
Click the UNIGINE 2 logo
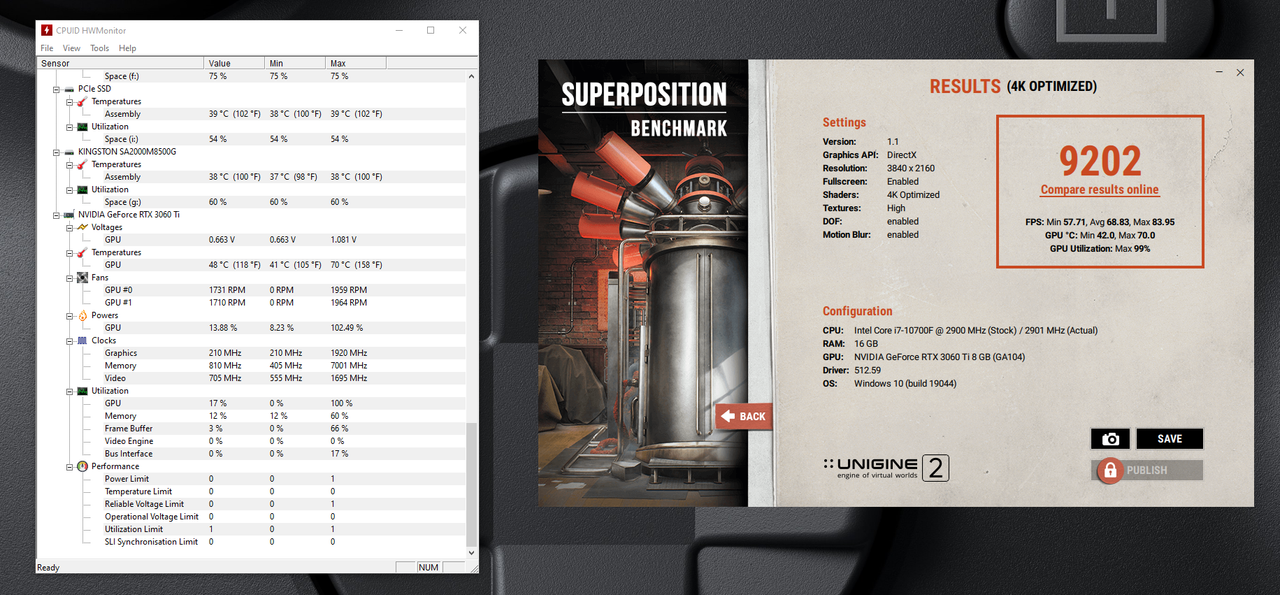885,468
